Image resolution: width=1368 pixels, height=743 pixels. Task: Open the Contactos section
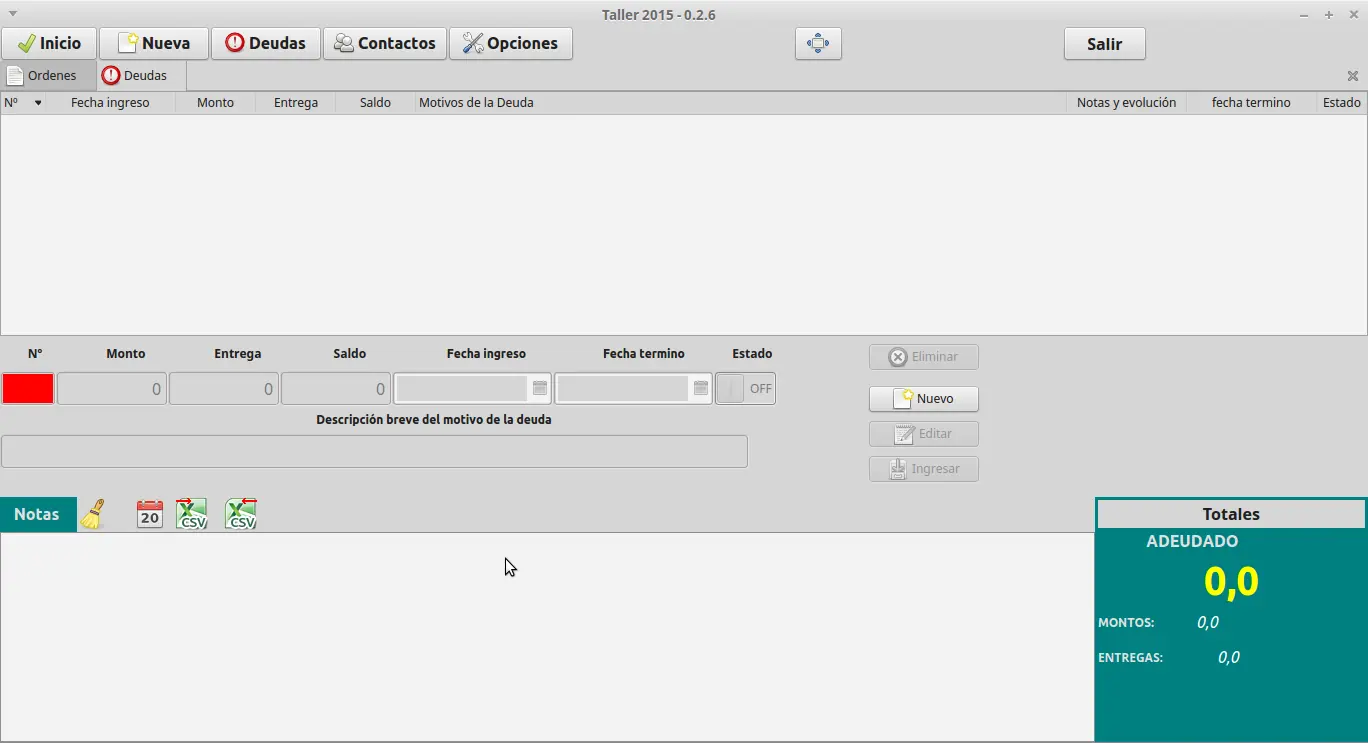(385, 44)
